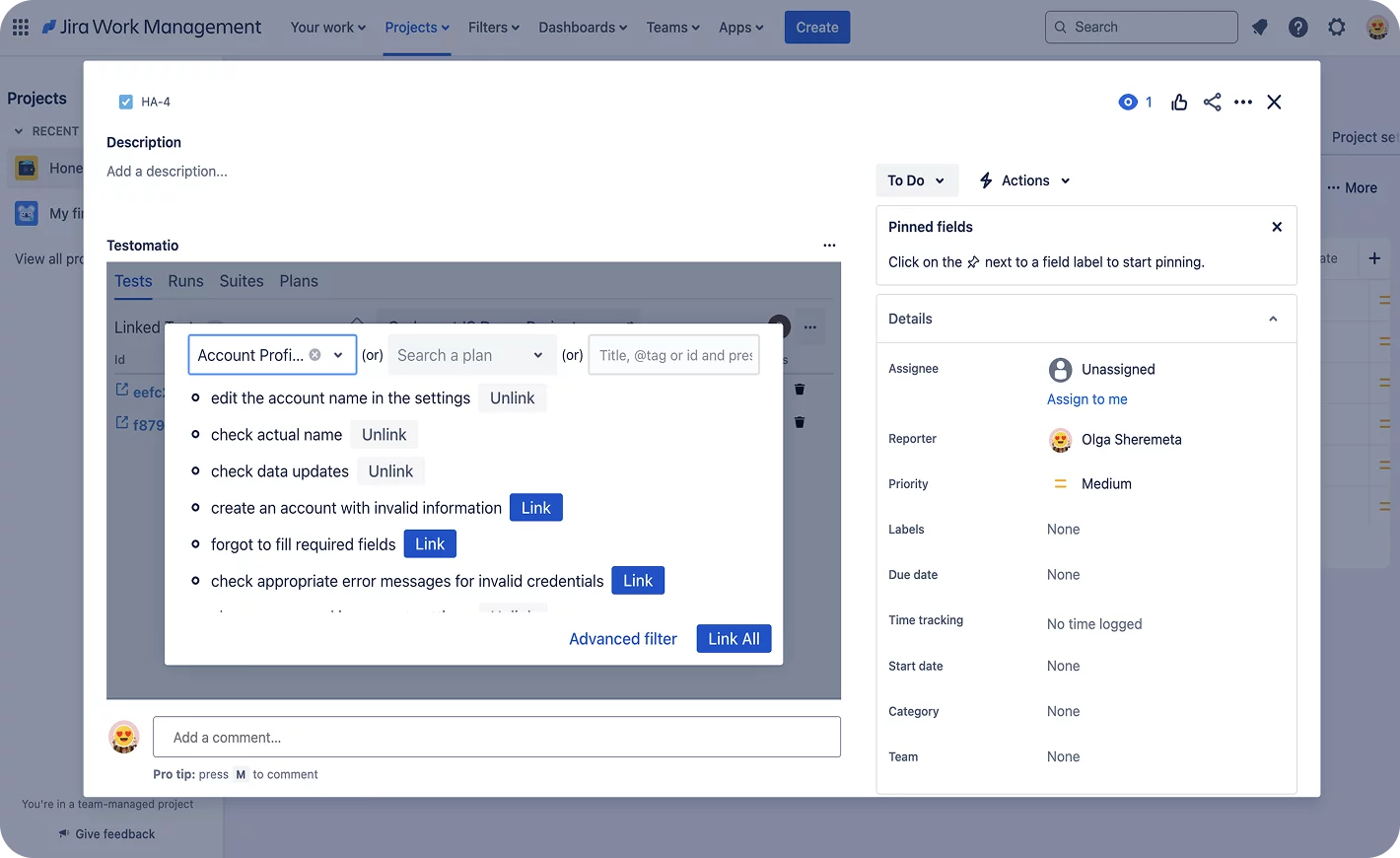
Task: Open the settings gear icon
Action: click(1337, 28)
